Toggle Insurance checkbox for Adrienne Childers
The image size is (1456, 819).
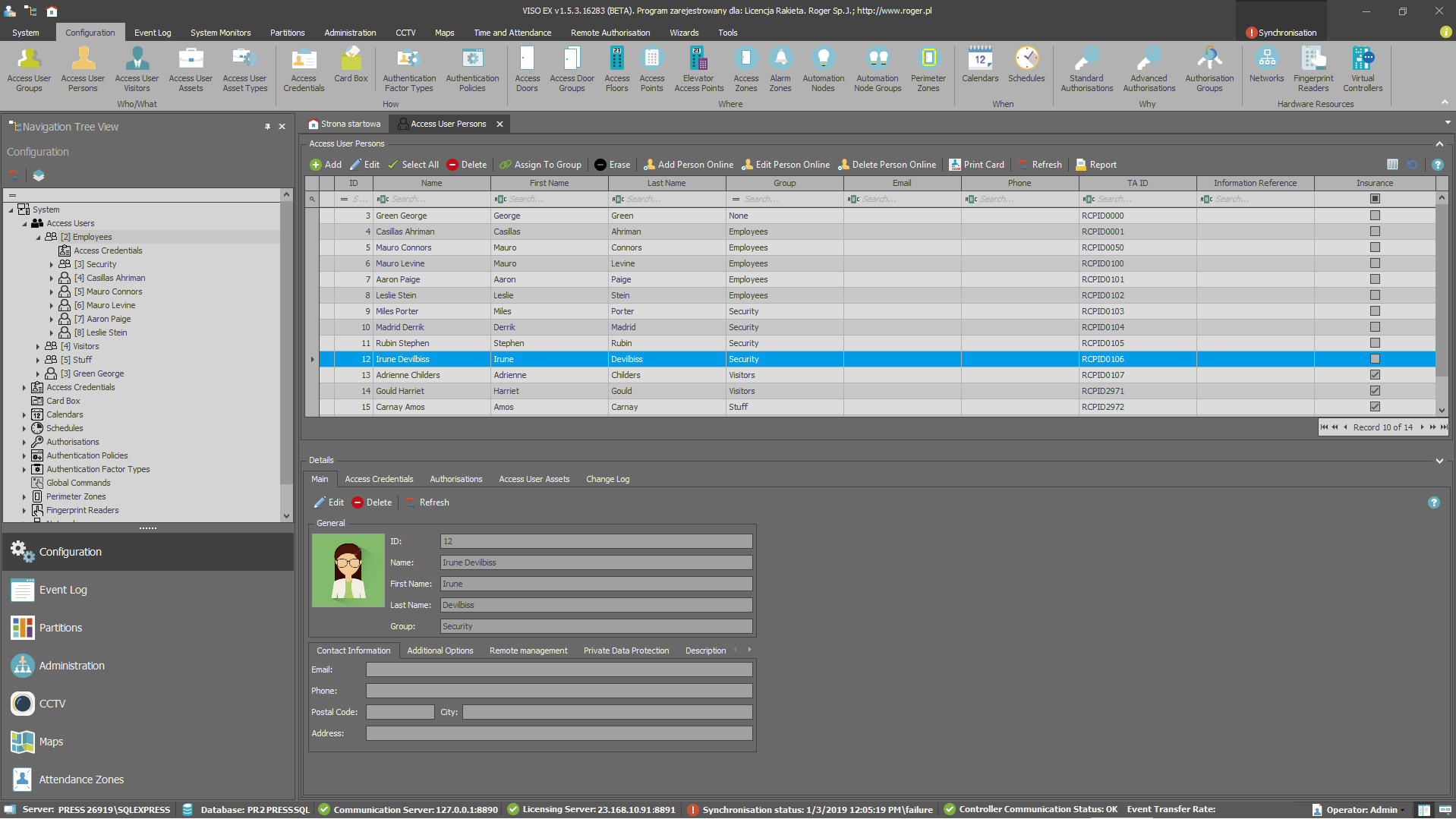coord(1375,375)
